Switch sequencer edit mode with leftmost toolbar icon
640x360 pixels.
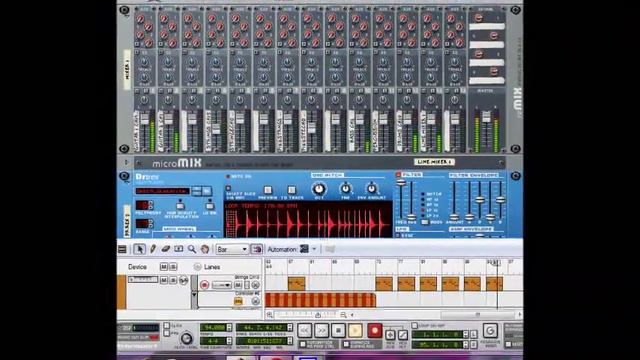(x=122, y=249)
